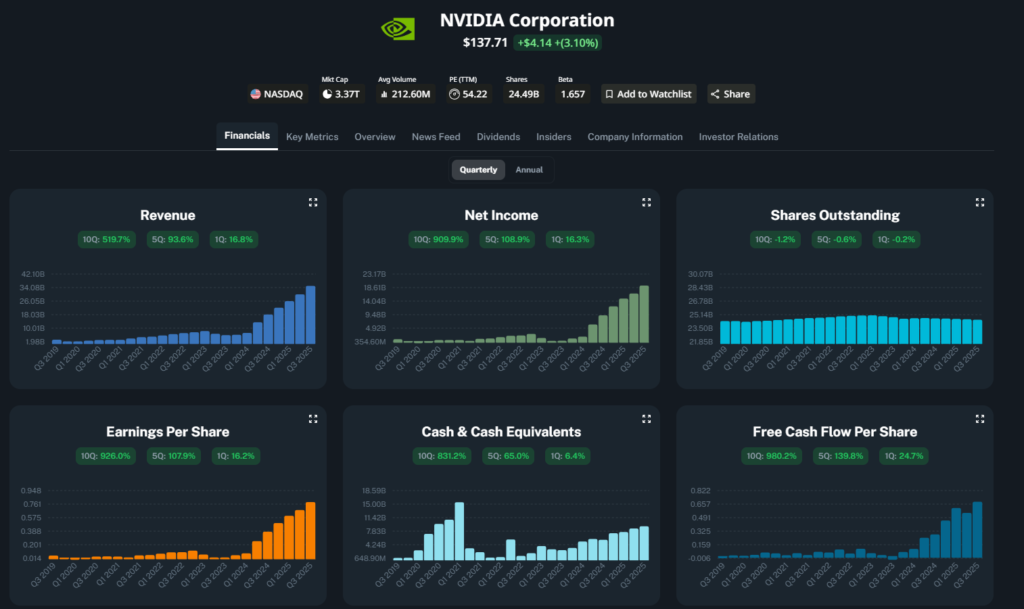The image size is (1024, 609).
Task: Click the Net Income 10Q: 909.9% badge
Action: tap(438, 240)
